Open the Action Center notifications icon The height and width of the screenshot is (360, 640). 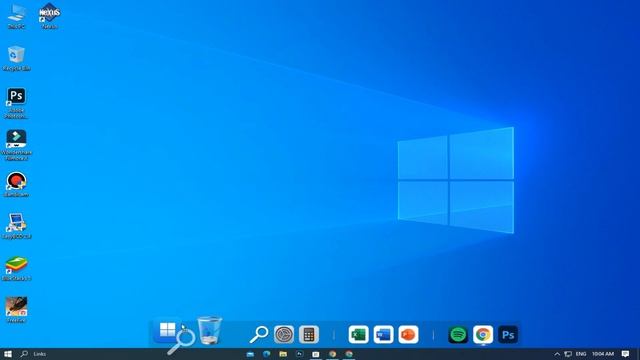(x=625, y=354)
